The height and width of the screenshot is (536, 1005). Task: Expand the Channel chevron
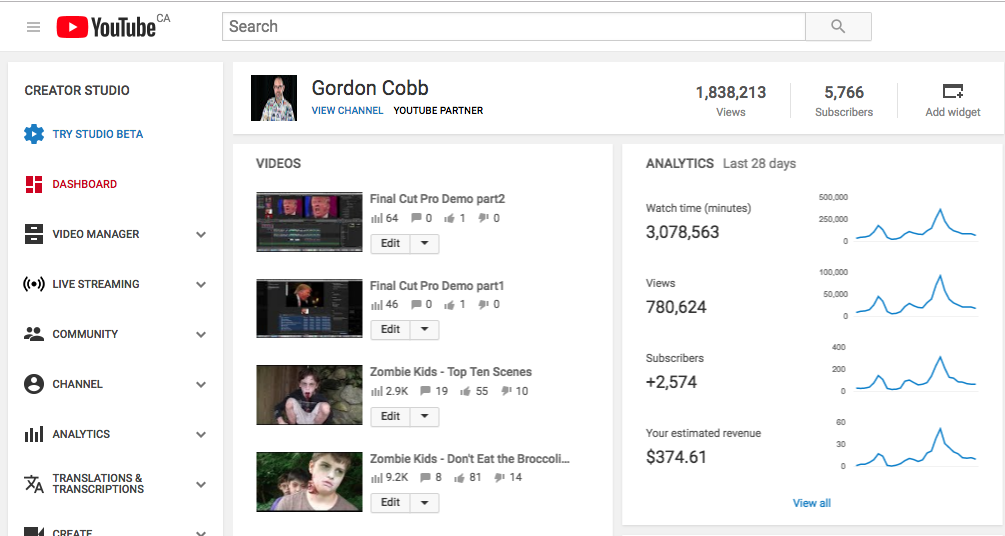click(x=201, y=385)
